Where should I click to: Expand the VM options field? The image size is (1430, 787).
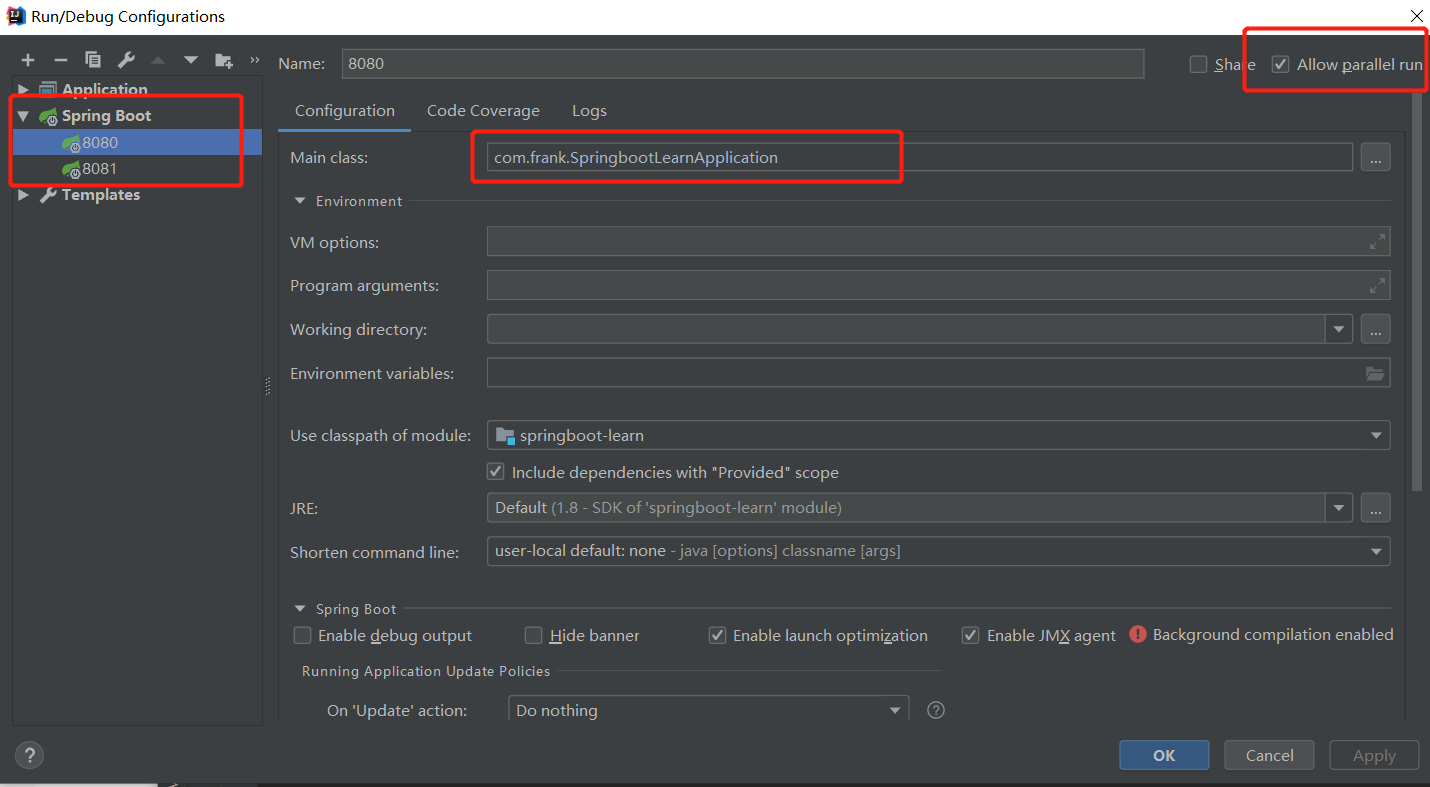1377,241
